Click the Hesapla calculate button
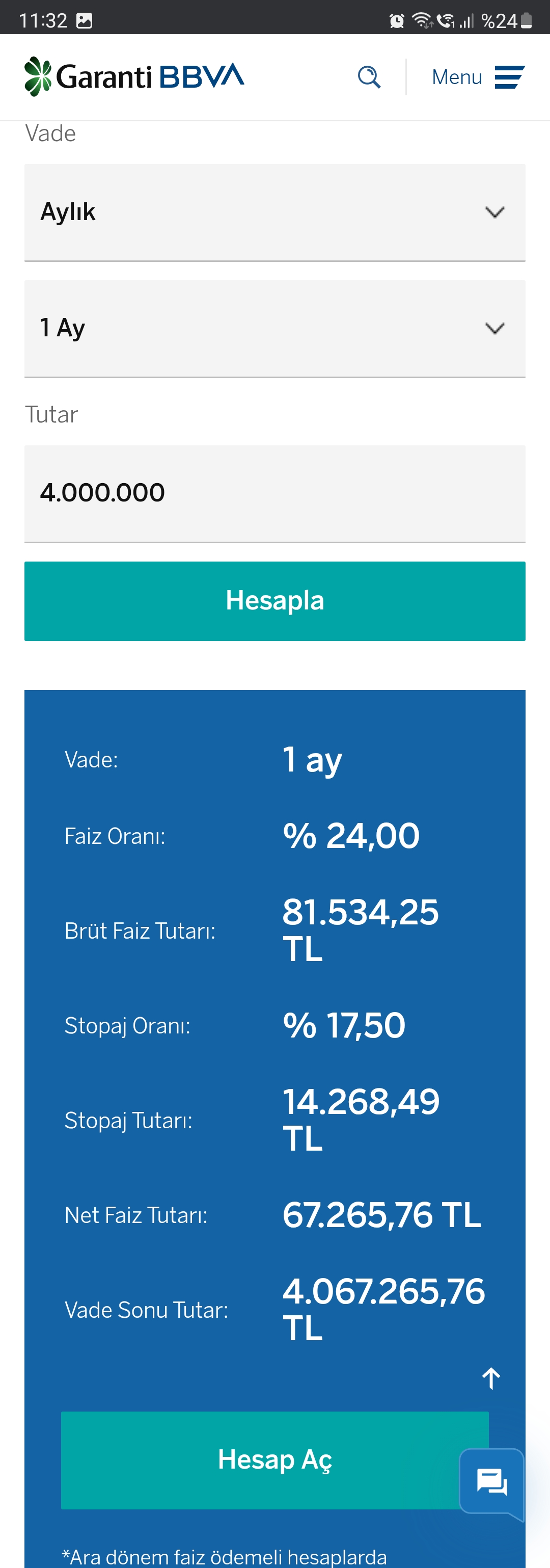The width and height of the screenshot is (550, 1568). (275, 601)
